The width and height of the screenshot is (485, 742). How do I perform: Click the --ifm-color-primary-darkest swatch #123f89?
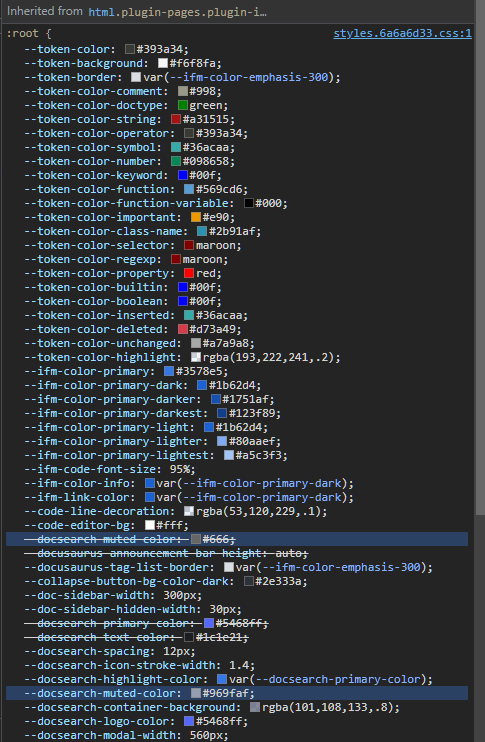(x=222, y=413)
